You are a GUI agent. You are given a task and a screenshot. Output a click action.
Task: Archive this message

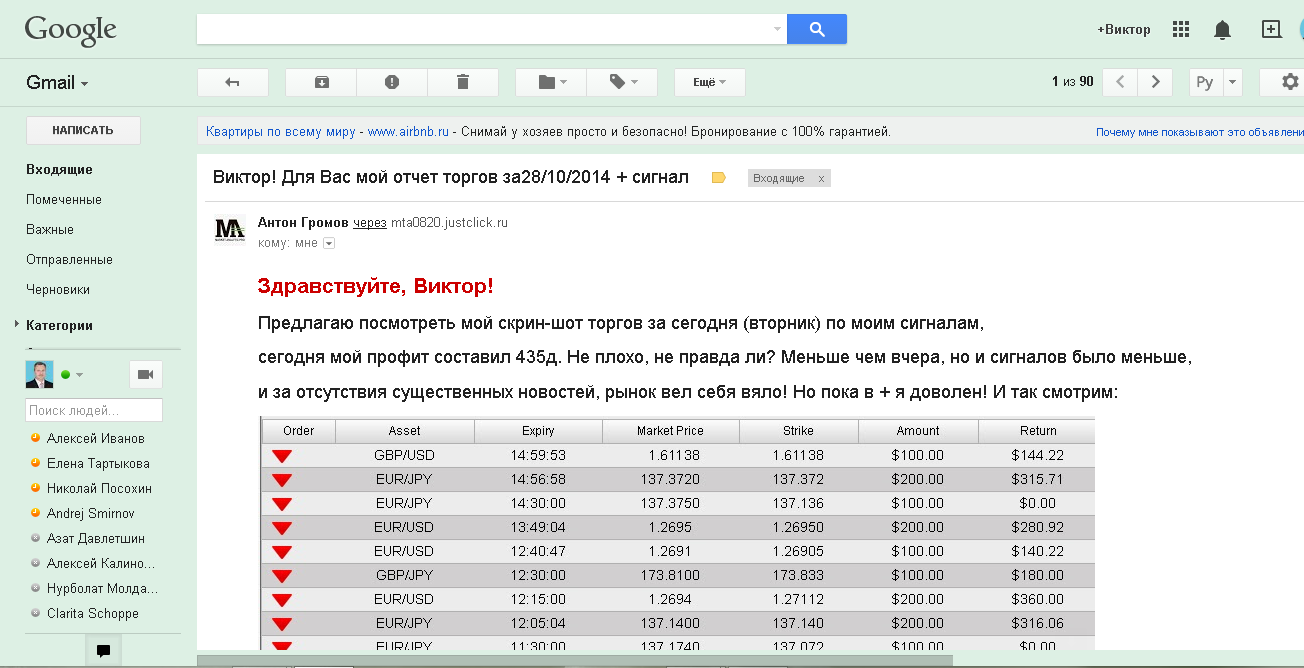click(x=321, y=82)
